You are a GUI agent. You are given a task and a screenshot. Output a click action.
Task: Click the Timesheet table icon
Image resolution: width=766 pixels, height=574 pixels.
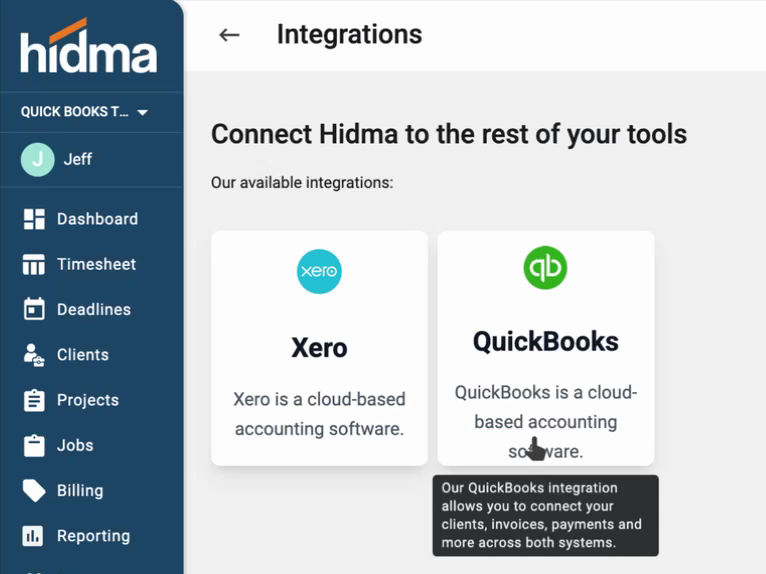[x=34, y=264]
